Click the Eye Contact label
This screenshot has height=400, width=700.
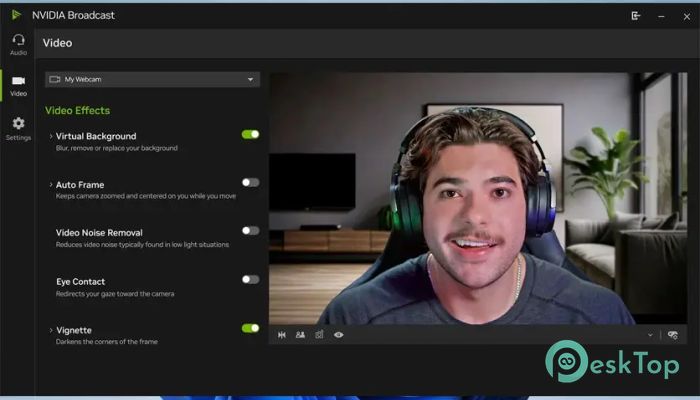(x=80, y=282)
